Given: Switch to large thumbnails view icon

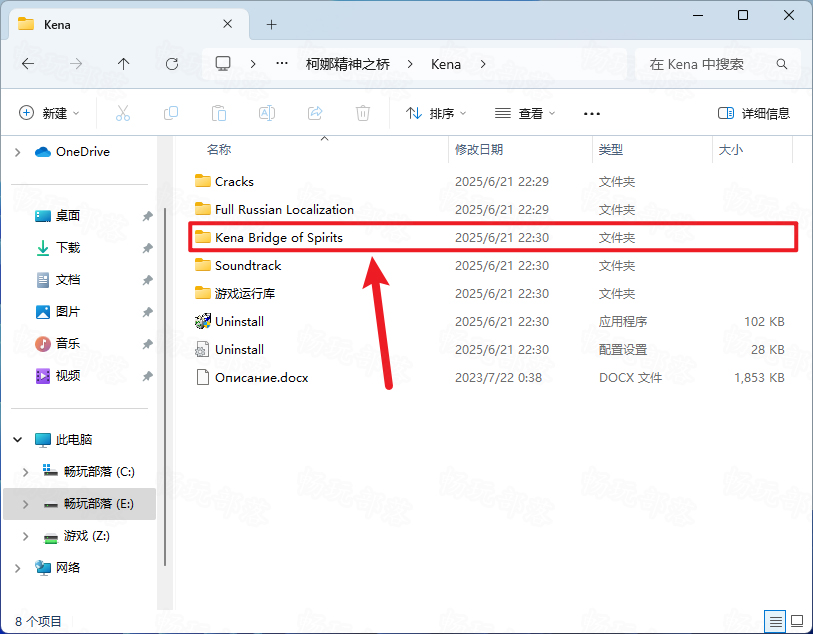Looking at the screenshot, I should pos(796,621).
